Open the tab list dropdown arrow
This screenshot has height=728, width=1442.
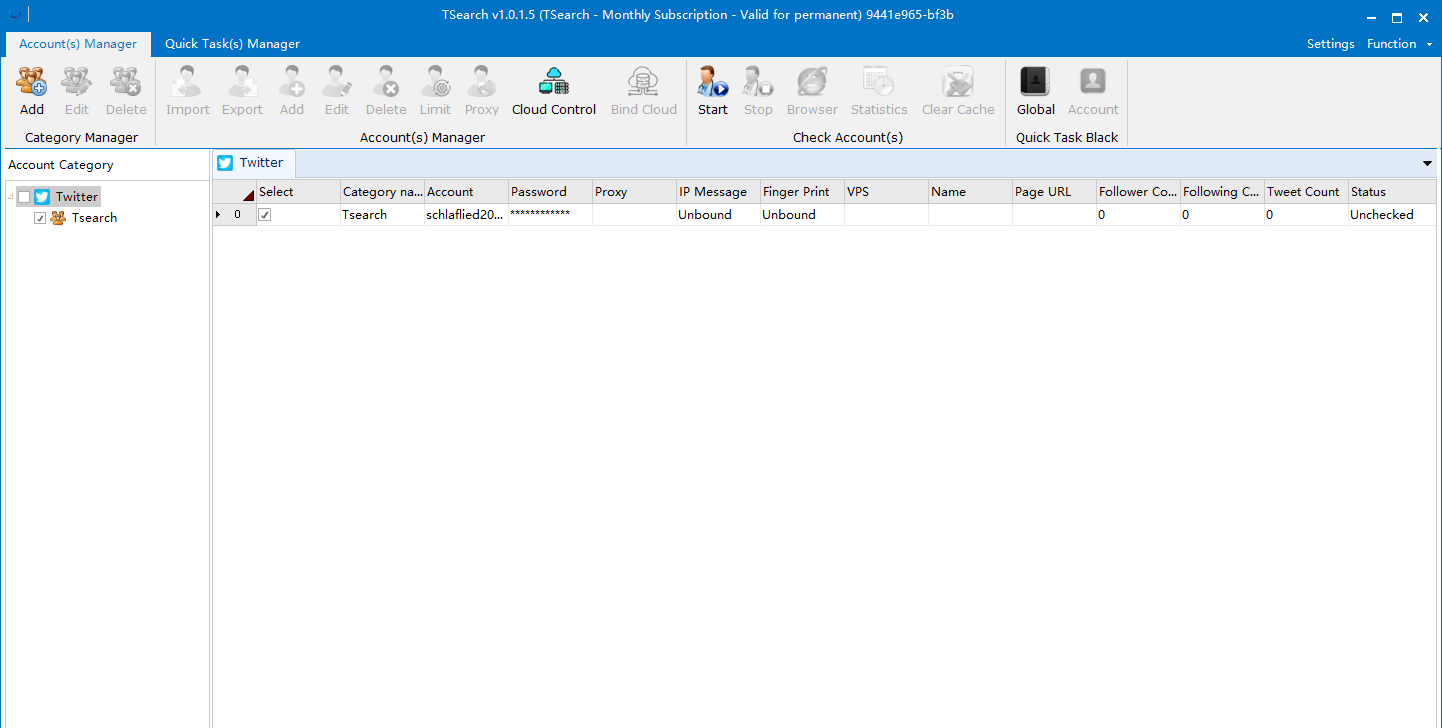1427,163
